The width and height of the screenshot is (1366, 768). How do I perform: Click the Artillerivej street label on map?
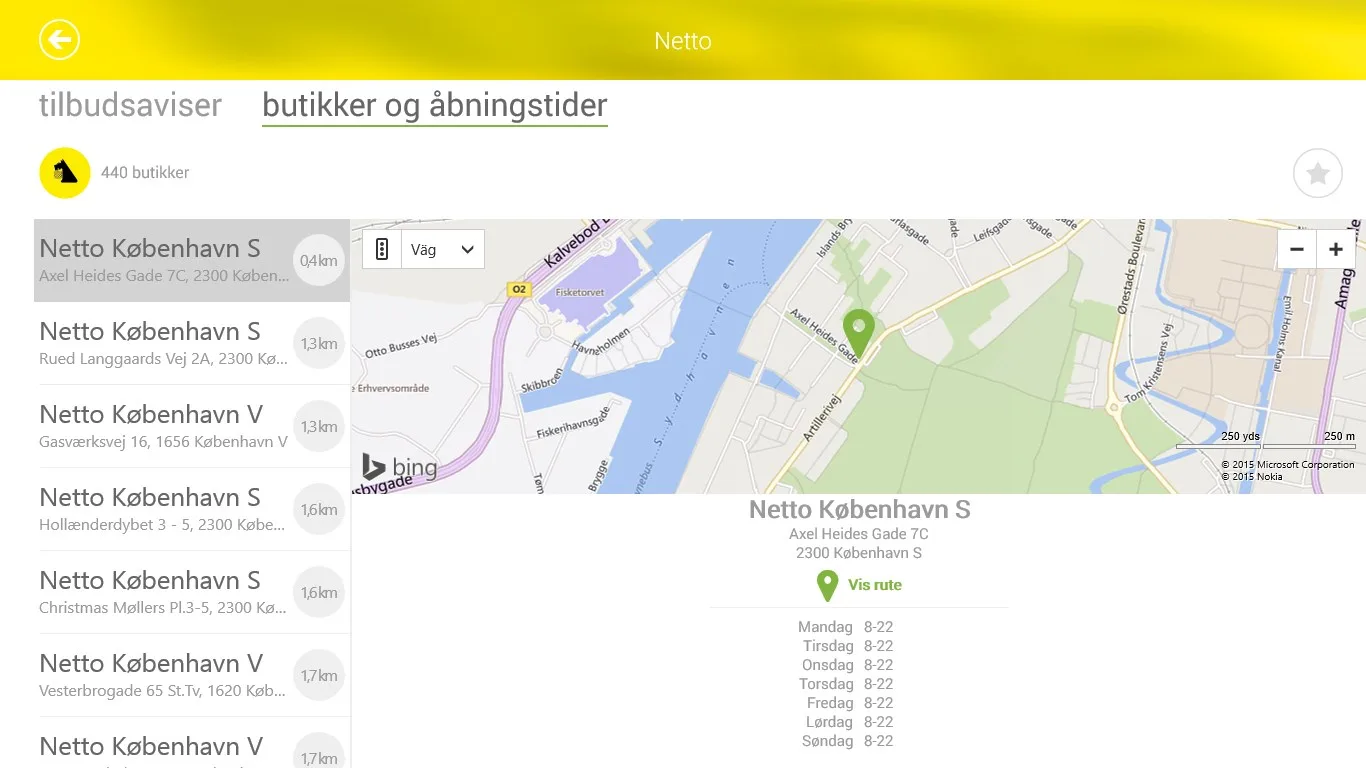click(822, 418)
